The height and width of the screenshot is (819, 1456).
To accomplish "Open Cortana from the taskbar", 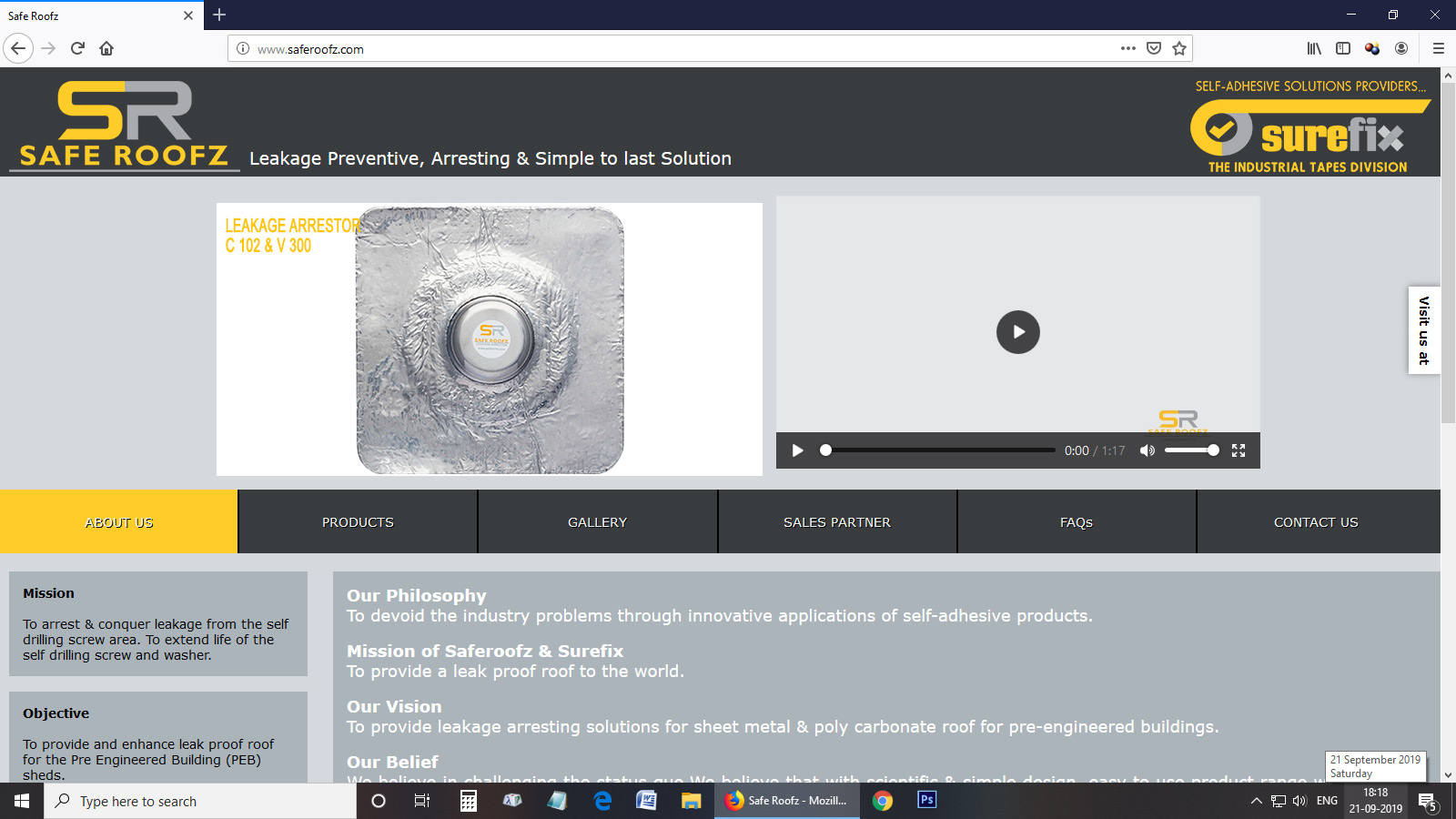I will coord(379,801).
